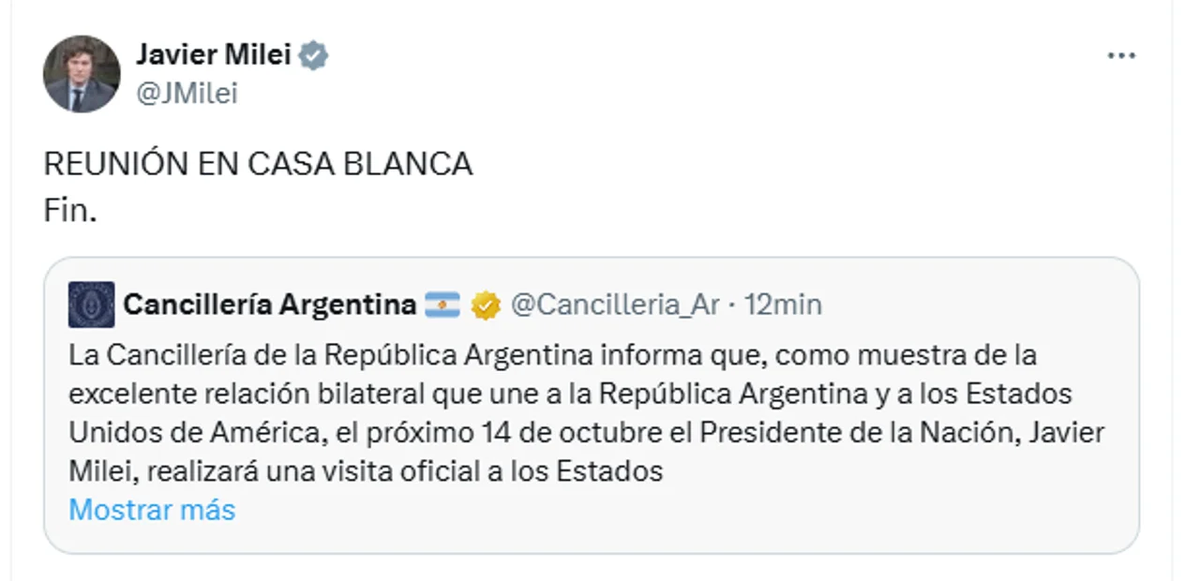Click the gold verified badge of Cancillería Argentina

[x=486, y=306]
